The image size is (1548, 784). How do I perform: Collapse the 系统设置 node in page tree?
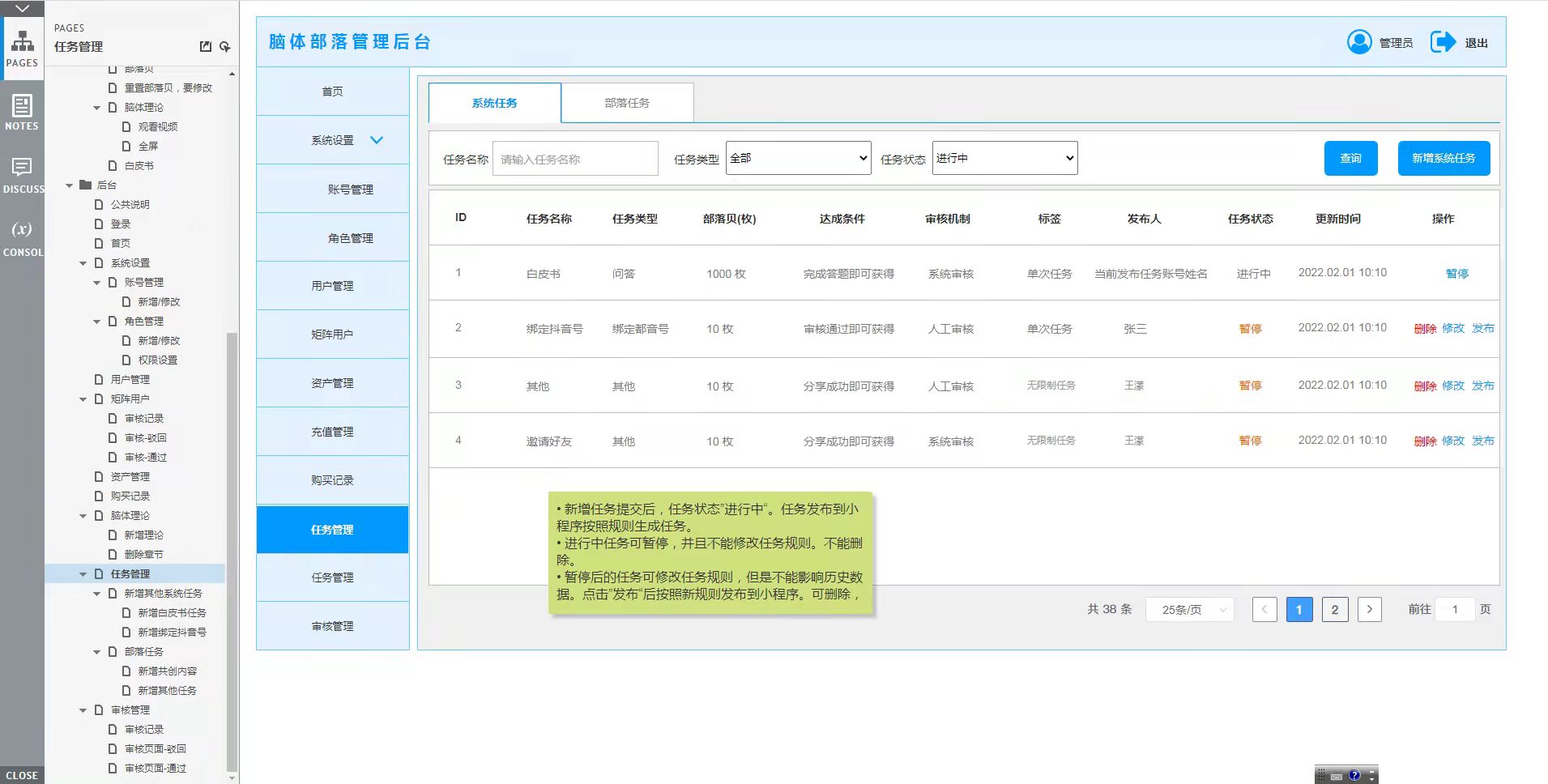pos(83,263)
